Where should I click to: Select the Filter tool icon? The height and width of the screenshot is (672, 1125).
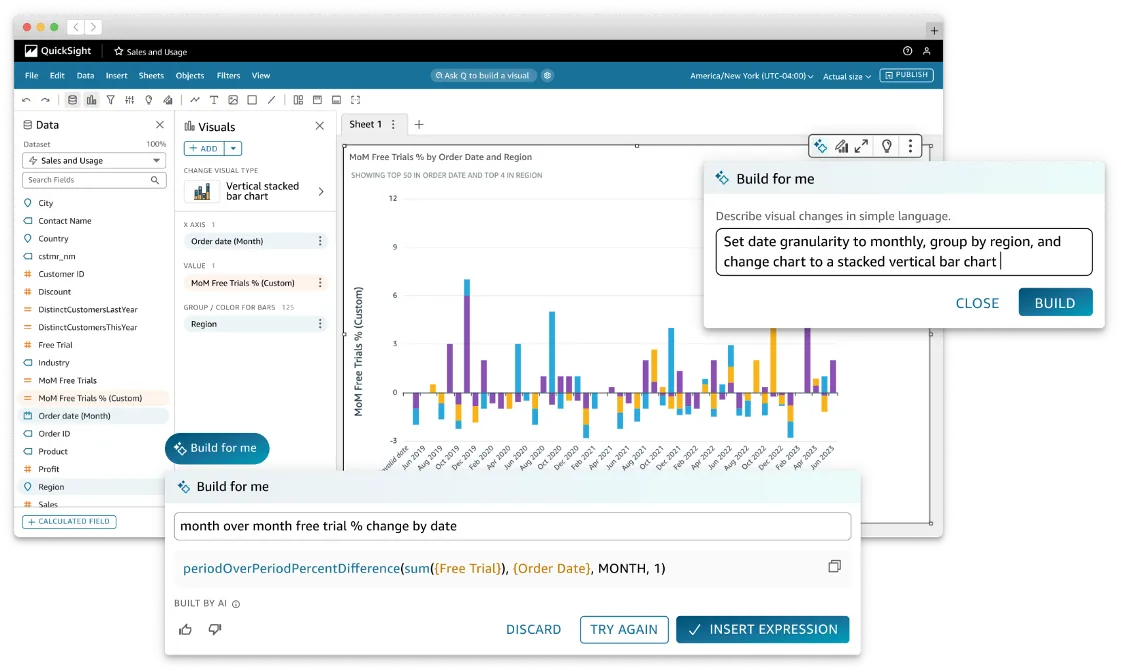tap(110, 99)
